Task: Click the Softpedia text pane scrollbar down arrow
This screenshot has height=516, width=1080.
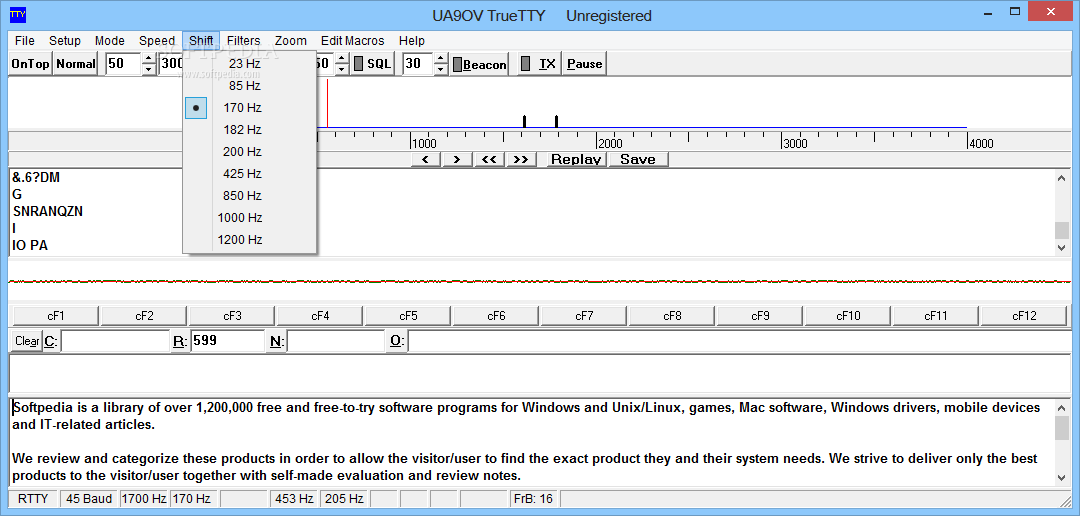Action: 1061,477
